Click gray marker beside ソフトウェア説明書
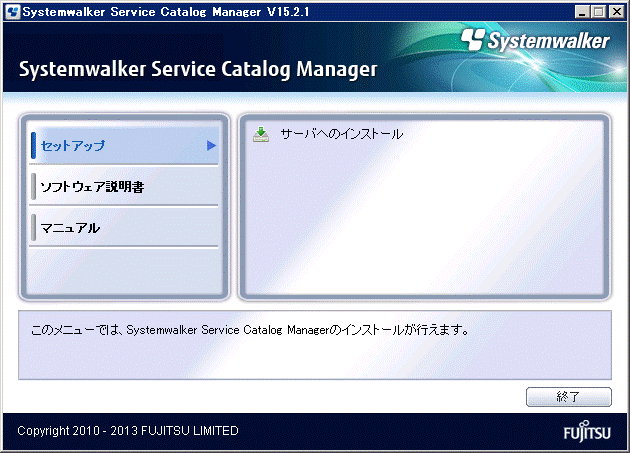The image size is (630, 453). pos(34,187)
